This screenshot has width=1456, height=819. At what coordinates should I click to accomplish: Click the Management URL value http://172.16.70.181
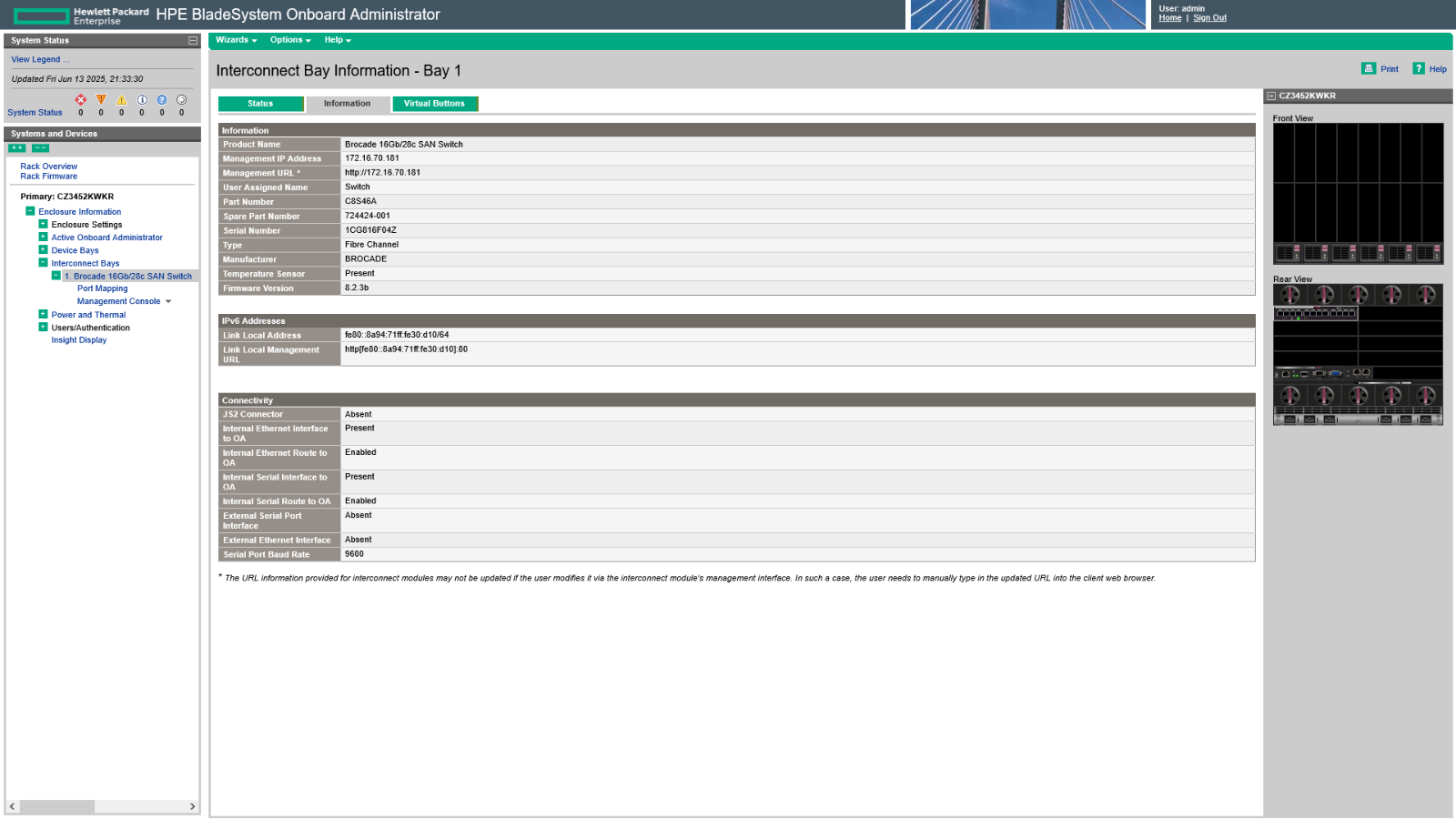(382, 173)
